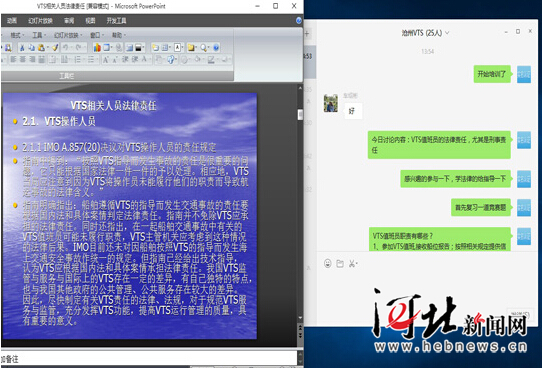Click the sender avatar next to '好' message
This screenshot has width=542, height=368.
pos(331,103)
